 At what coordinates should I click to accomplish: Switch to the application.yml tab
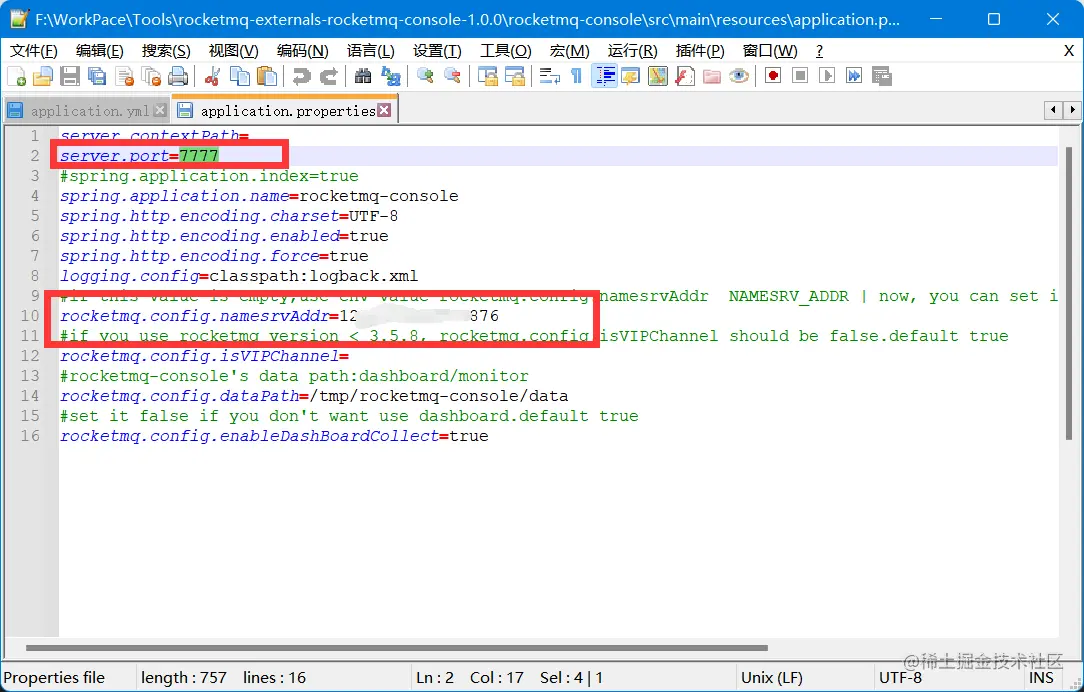(89, 111)
